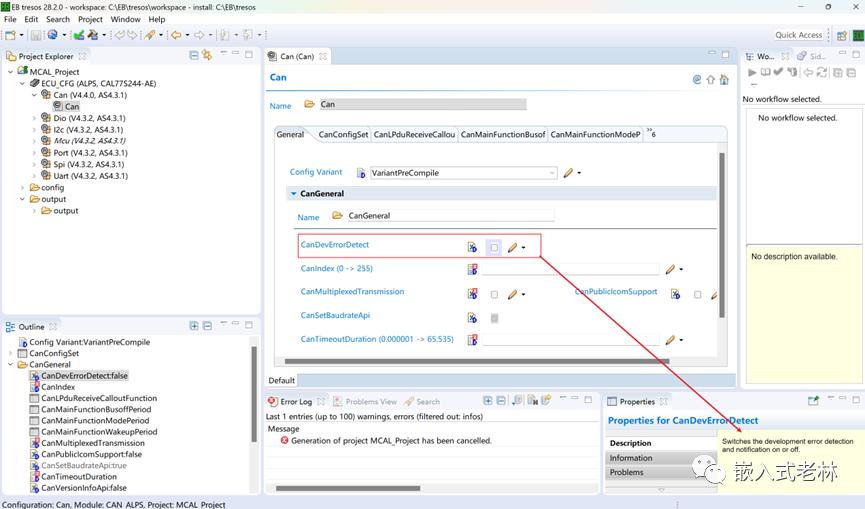Open the Project menu
The width and height of the screenshot is (865, 509).
pos(90,19)
